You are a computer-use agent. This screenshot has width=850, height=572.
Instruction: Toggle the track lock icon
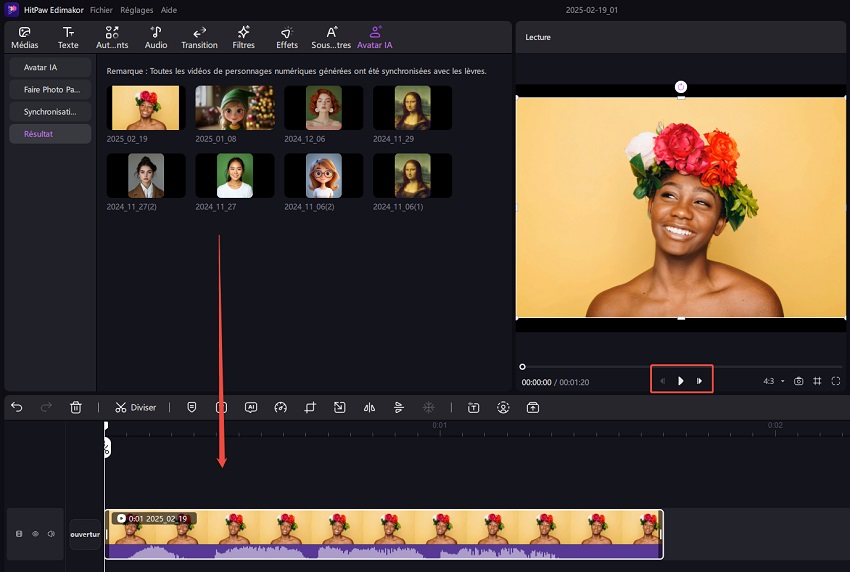click(x=19, y=534)
